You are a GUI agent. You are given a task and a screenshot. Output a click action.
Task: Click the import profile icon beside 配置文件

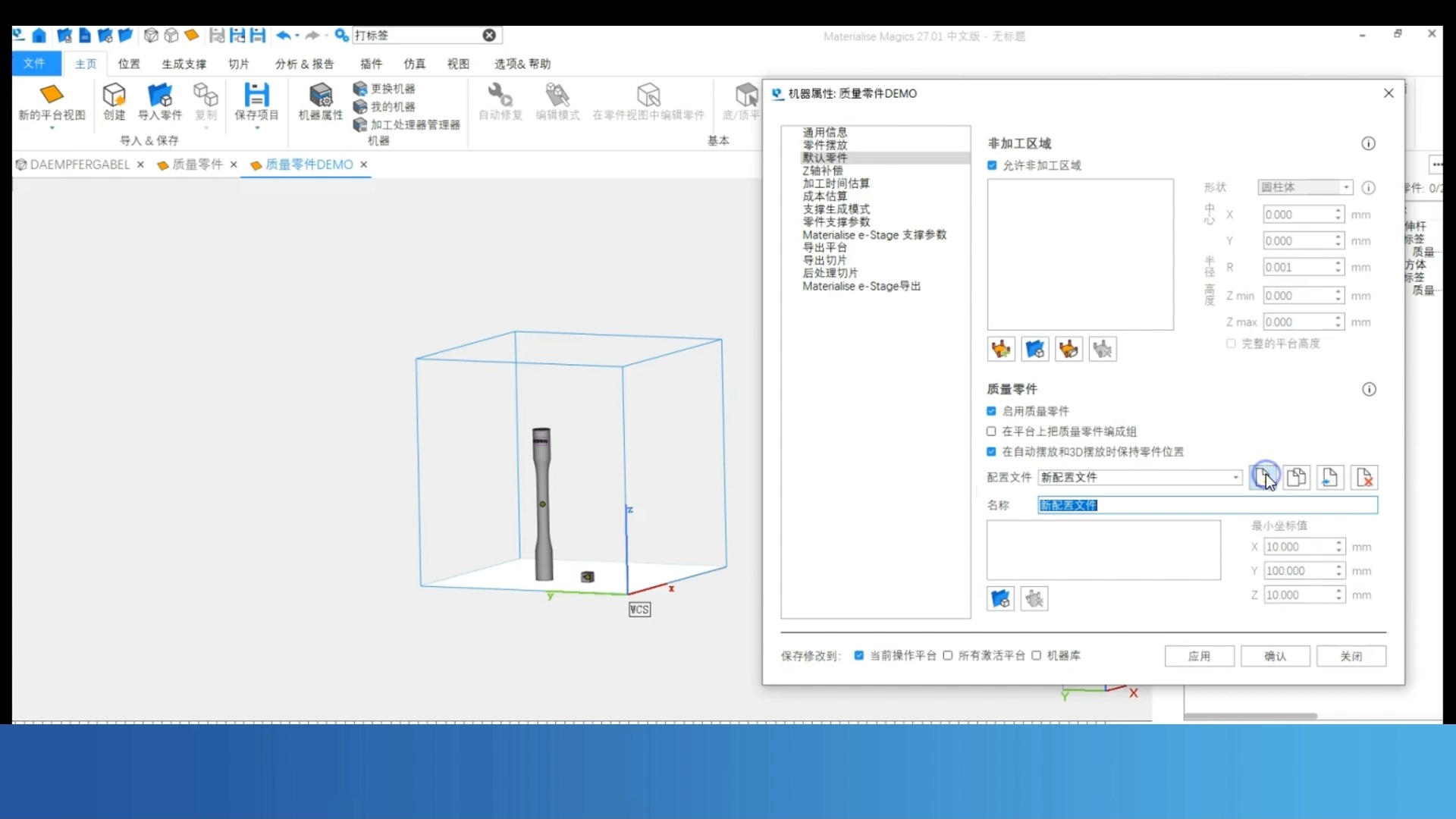(x=1330, y=477)
